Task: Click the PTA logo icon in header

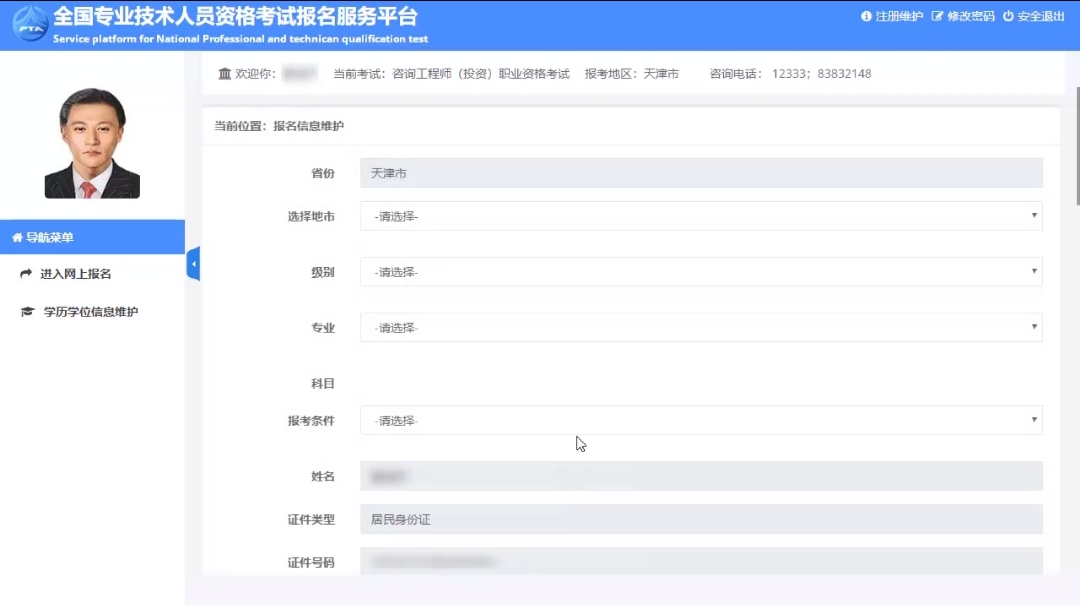Action: coord(29,25)
